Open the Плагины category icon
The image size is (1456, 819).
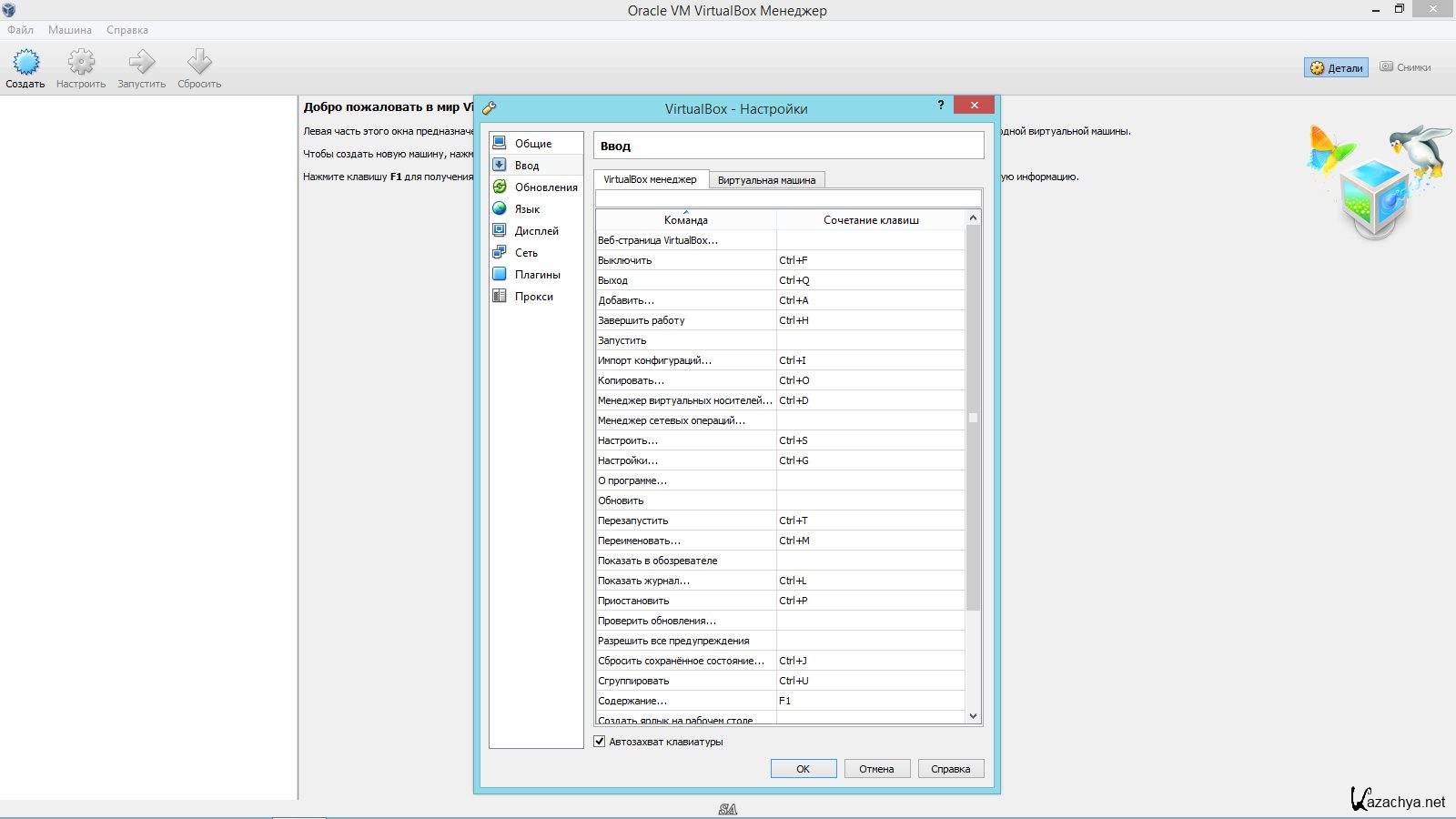coord(500,274)
